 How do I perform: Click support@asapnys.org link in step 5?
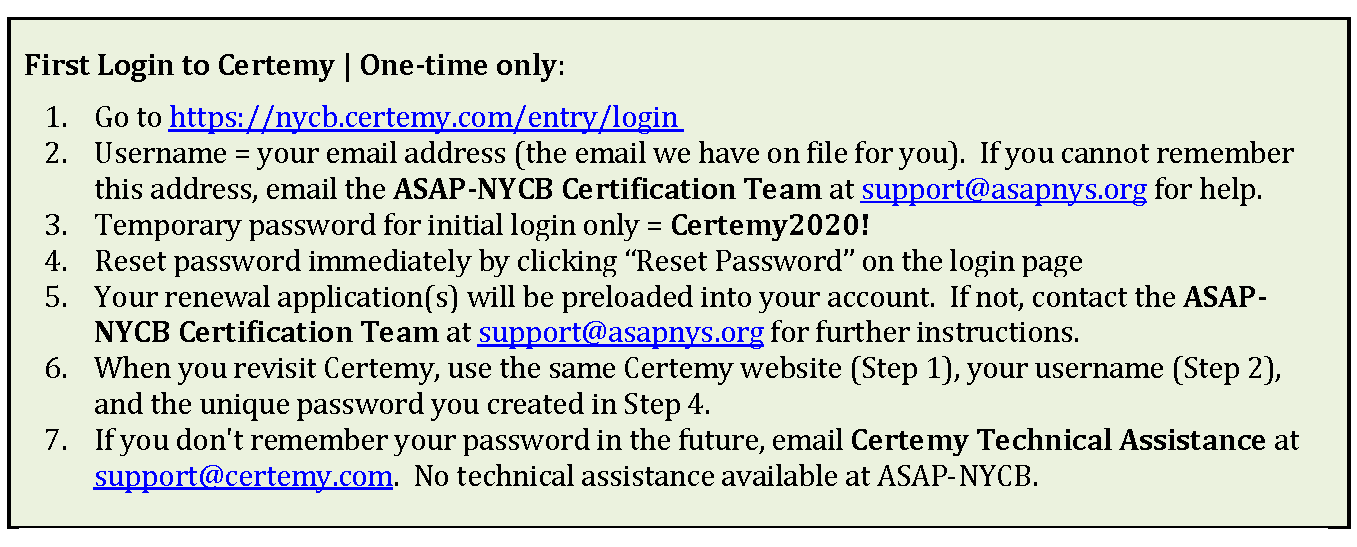point(621,332)
